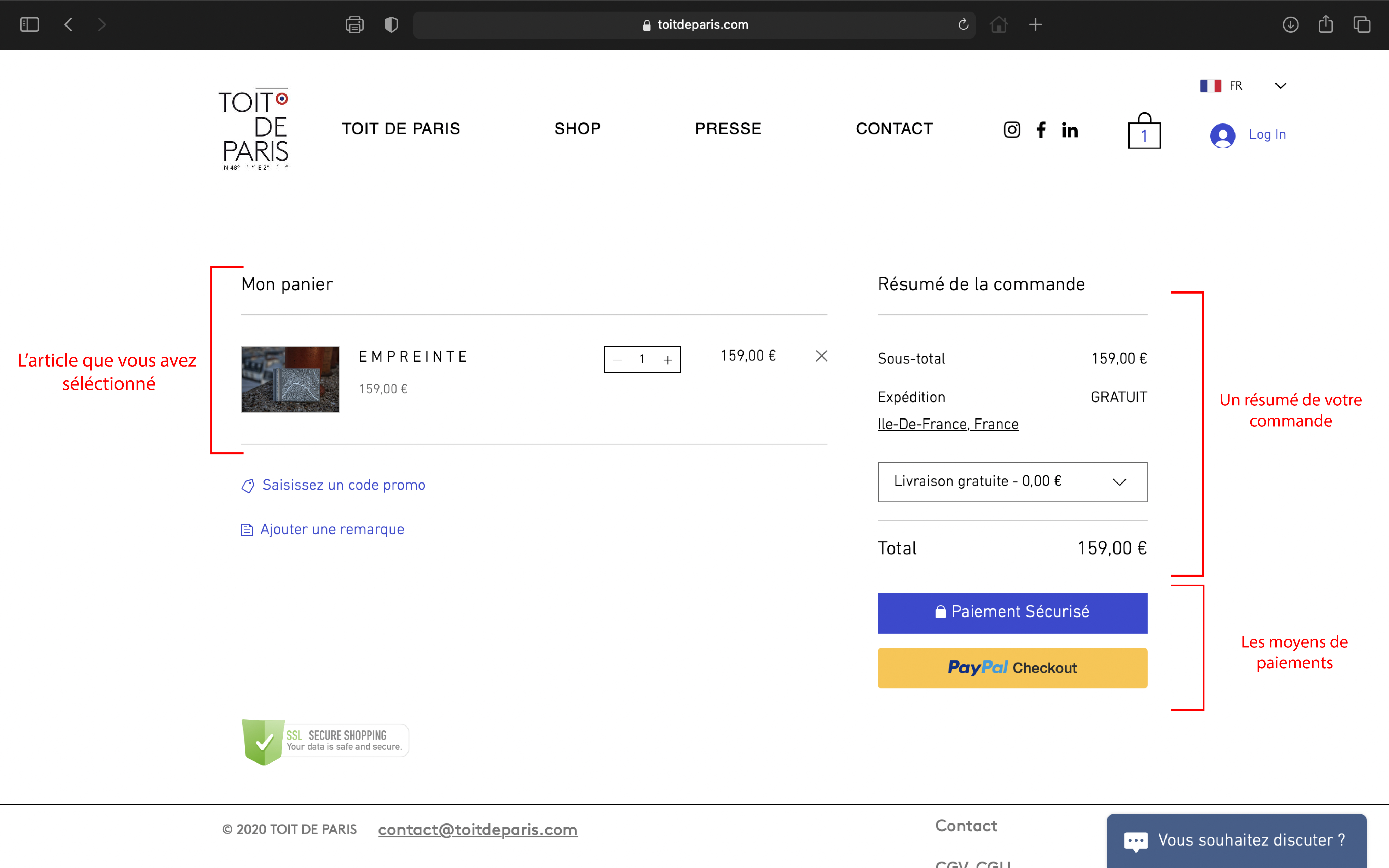Click the Log In link
Screen dimensions: 1389x868
tap(1267, 134)
